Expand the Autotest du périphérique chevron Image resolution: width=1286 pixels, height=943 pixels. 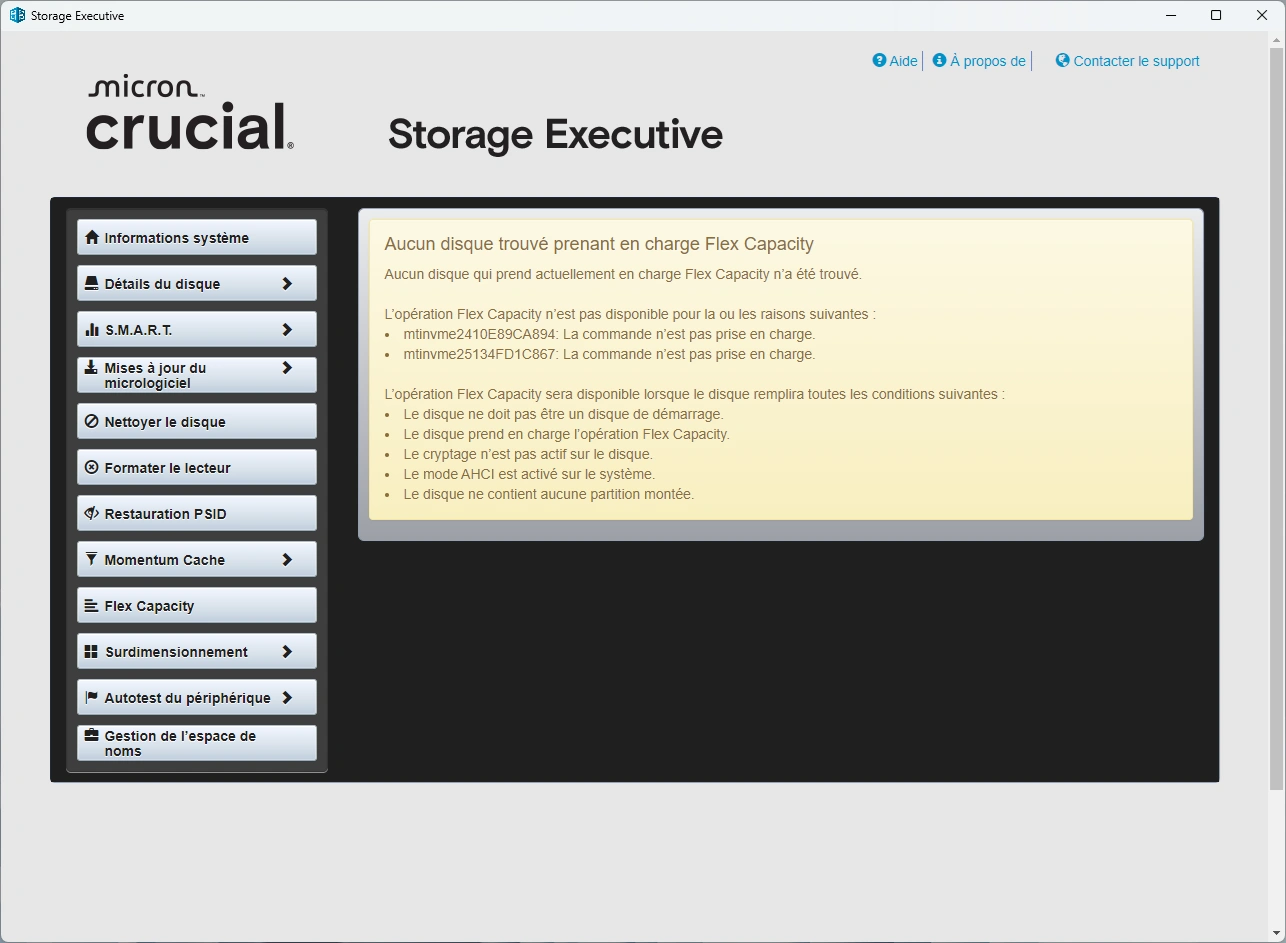click(287, 697)
